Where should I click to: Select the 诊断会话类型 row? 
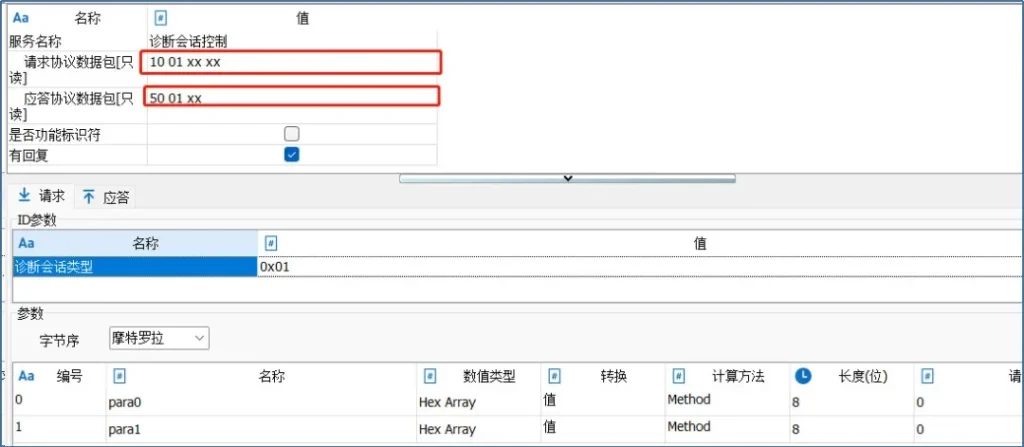pyautogui.click(x=134, y=267)
